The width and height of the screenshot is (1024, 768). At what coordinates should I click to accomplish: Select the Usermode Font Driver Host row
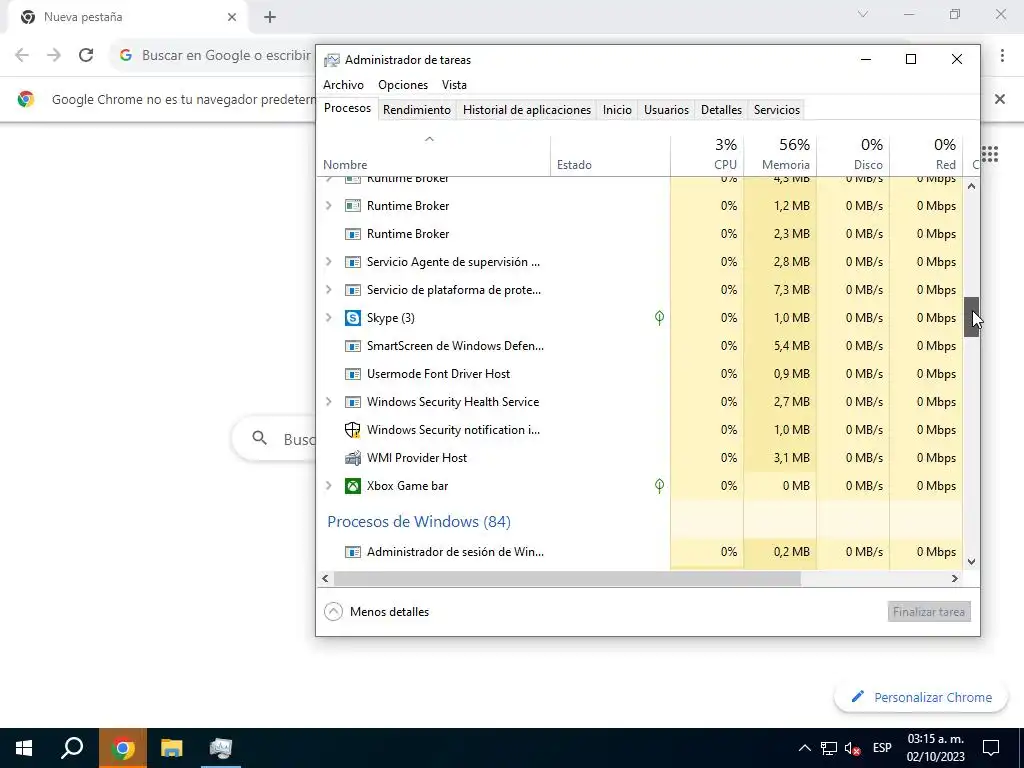[640, 374]
